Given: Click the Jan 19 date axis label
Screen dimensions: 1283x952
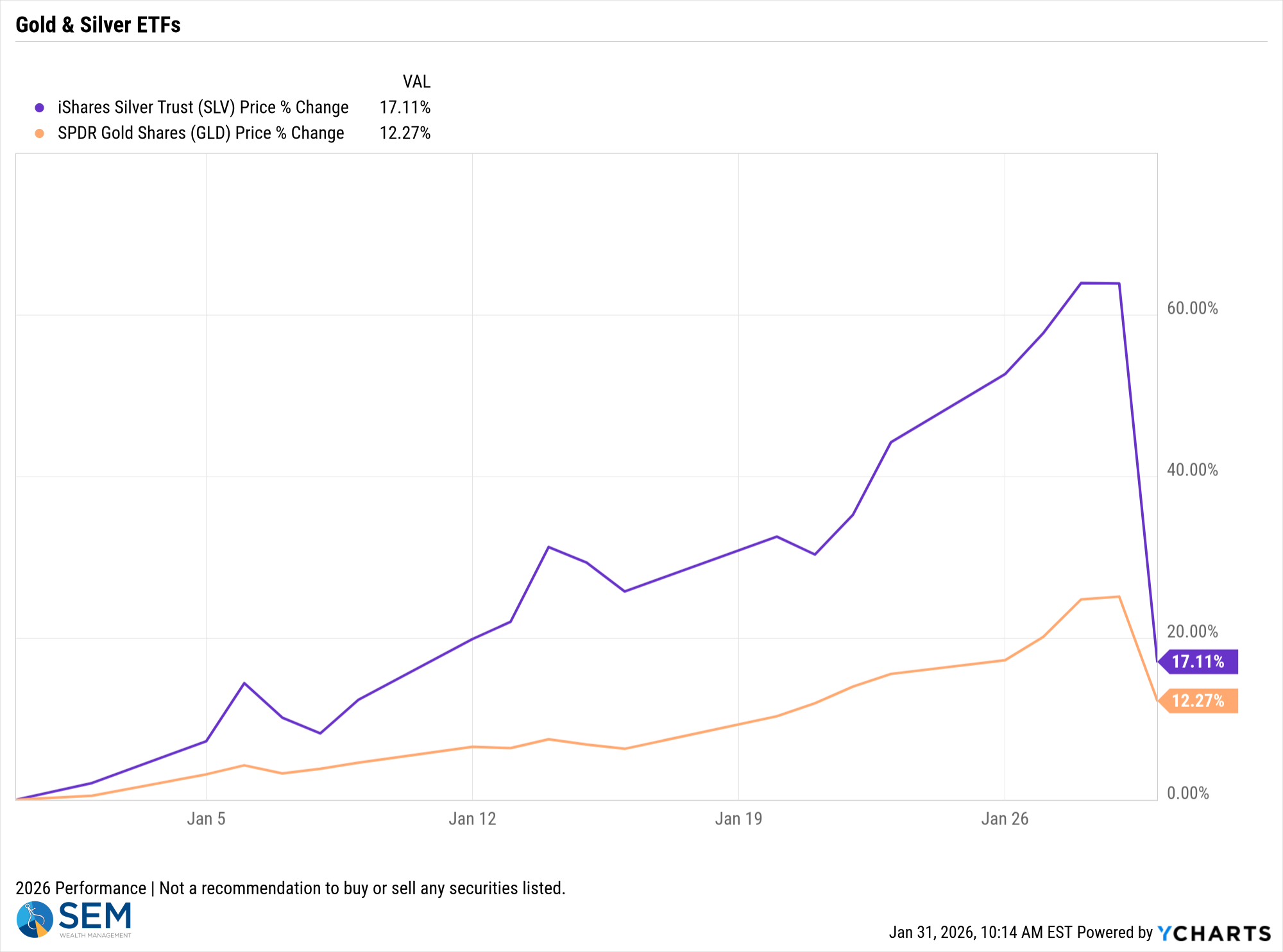Looking at the screenshot, I should 738,819.
